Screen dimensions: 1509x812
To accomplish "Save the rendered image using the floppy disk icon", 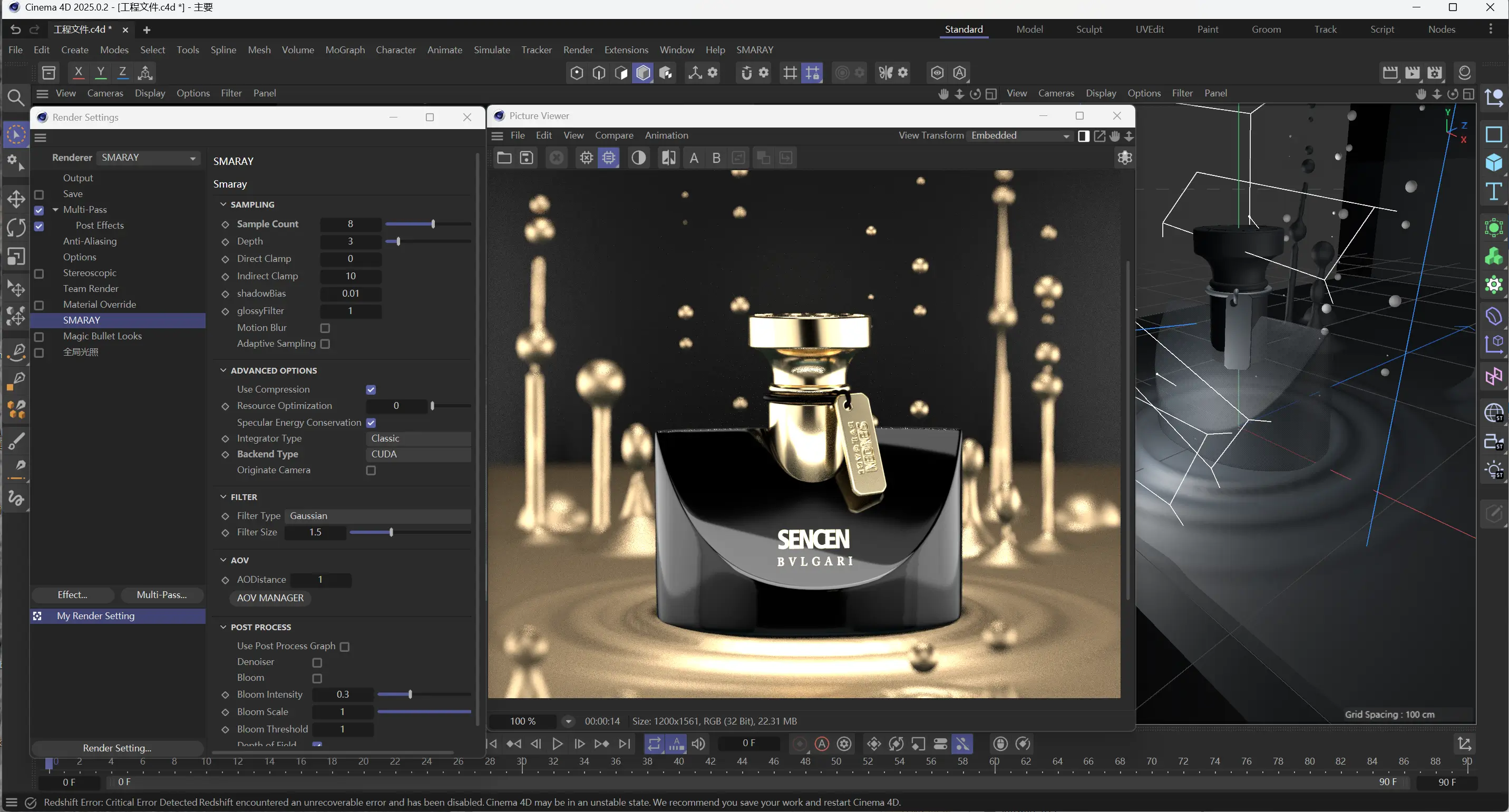I will pos(526,158).
